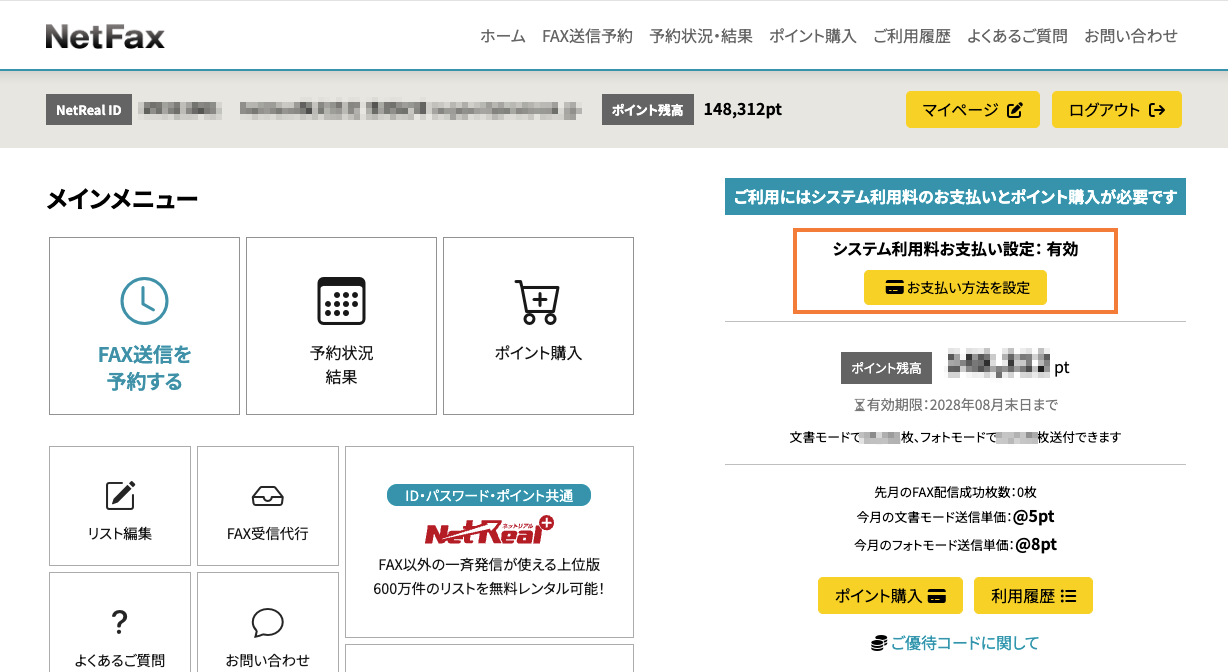1228x672 pixels.
Task: Click the teal ご利用にはシステム利用料 notice banner
Action: click(x=955, y=197)
